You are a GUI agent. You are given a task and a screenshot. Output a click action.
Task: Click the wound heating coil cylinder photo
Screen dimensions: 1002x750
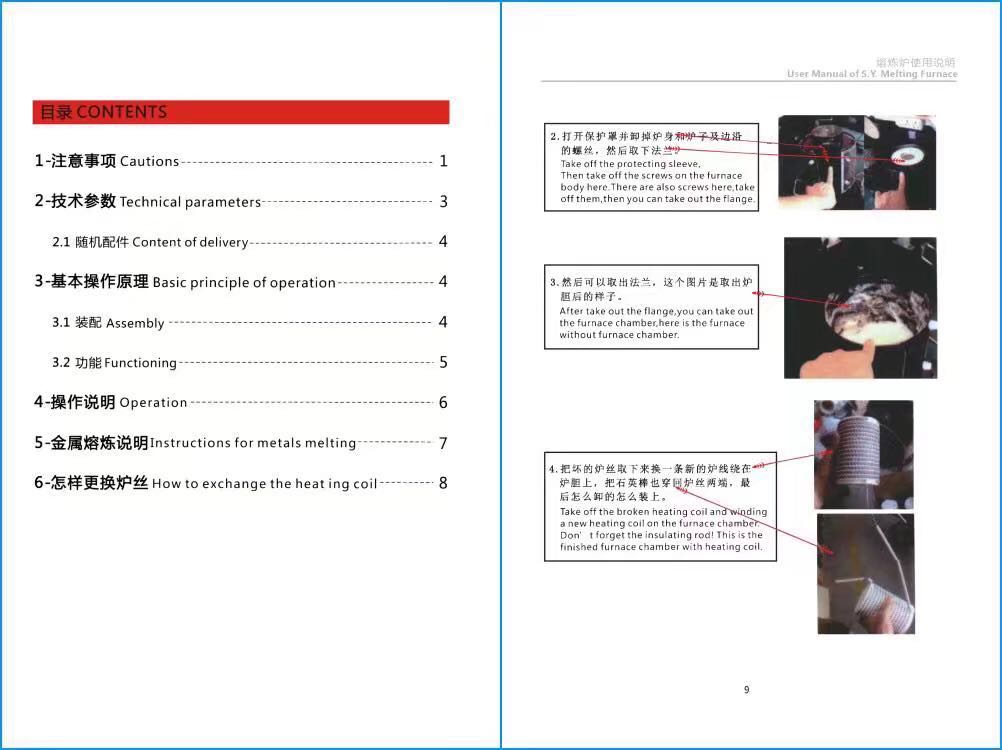point(863,454)
